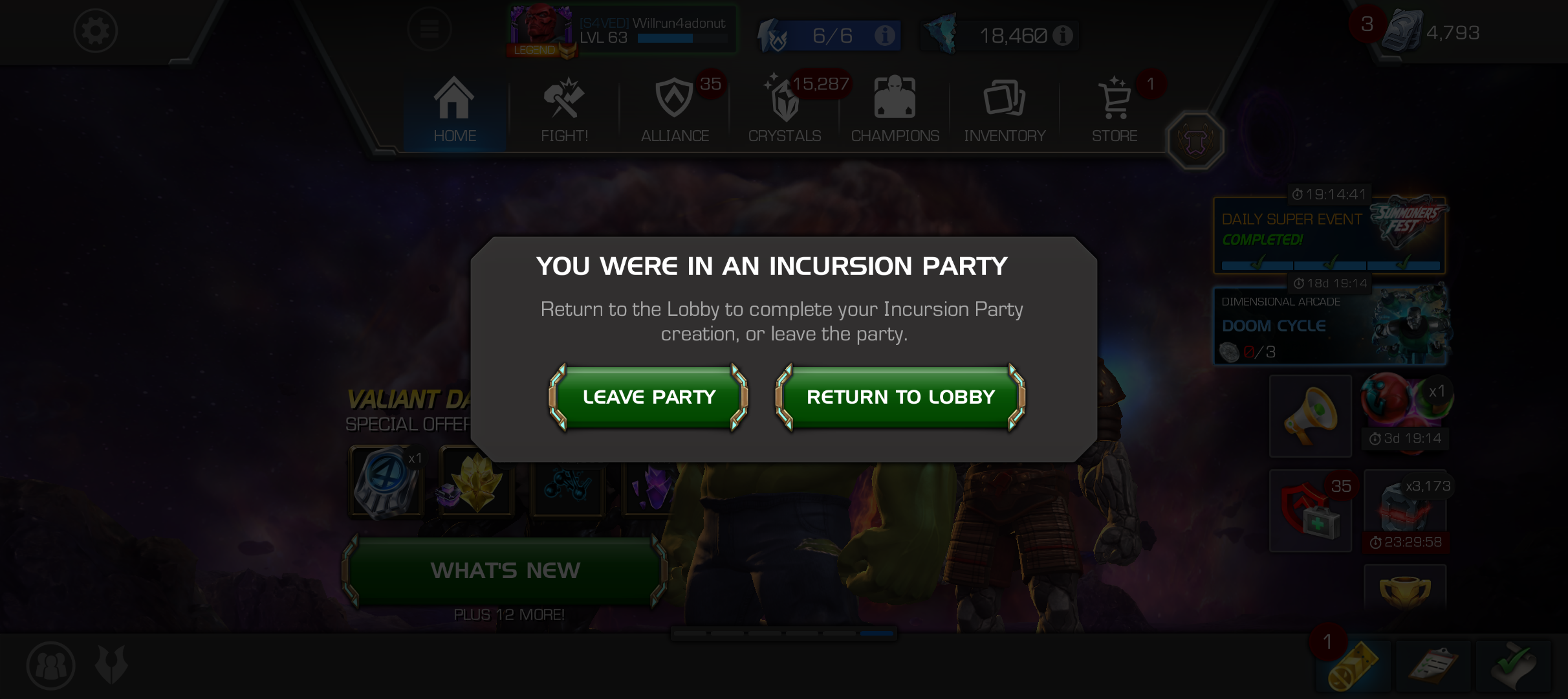The height and width of the screenshot is (699, 1568).
Task: Show energy info next to 6/6
Action: click(x=884, y=35)
